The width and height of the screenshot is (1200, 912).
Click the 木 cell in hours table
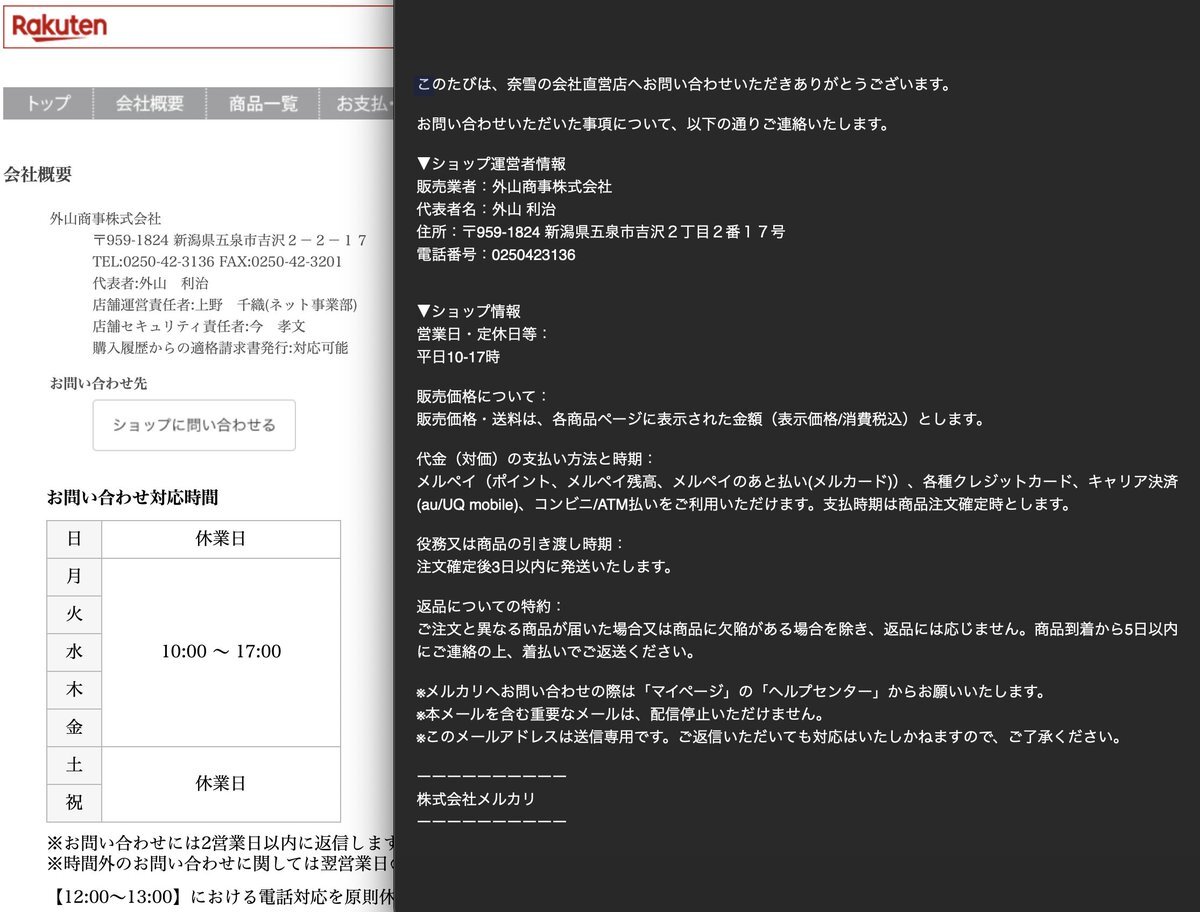tap(74, 690)
